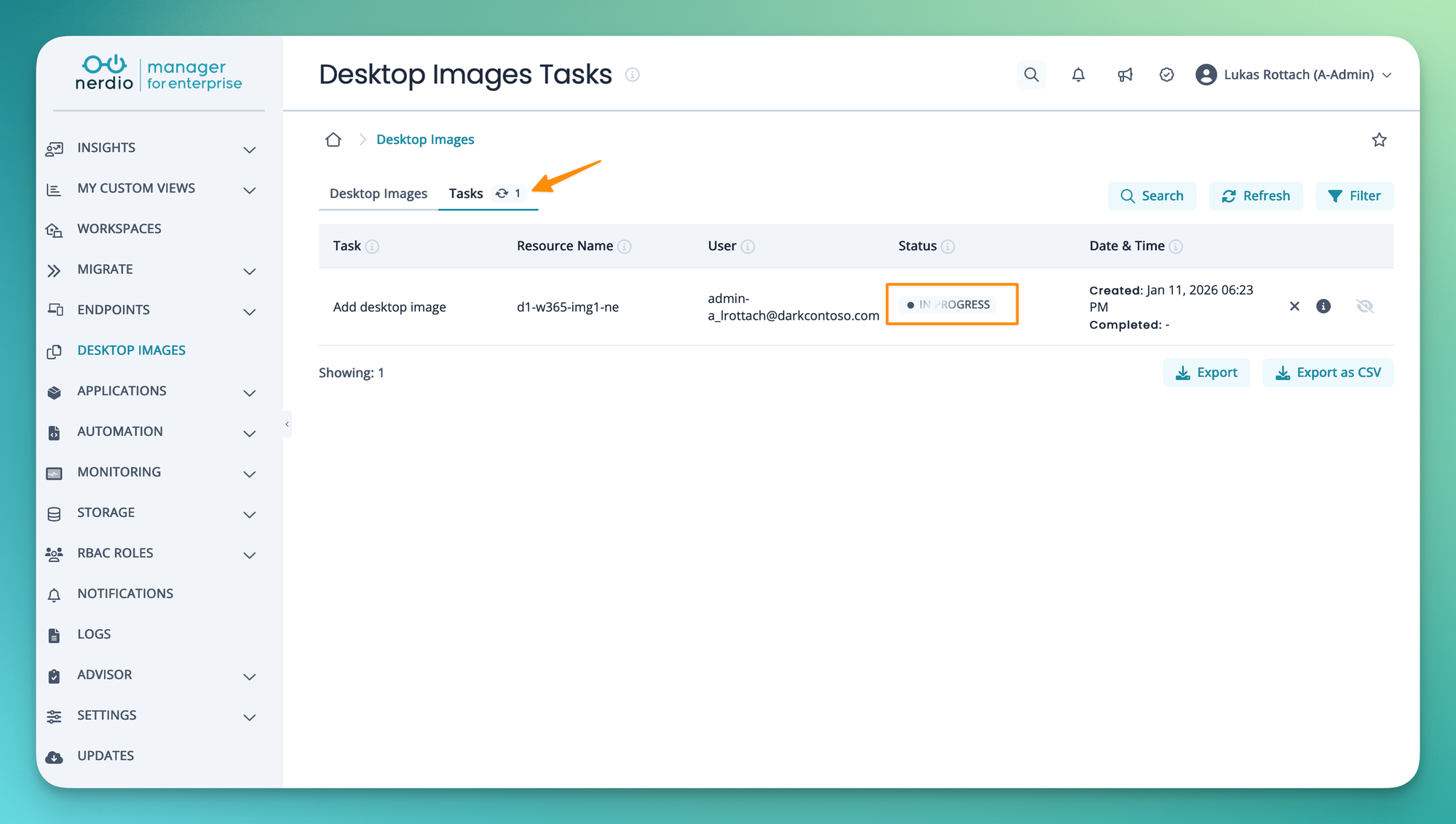Screen dimensions: 1456x824
Task: Click the verified checkmark badge icon
Action: click(1166, 75)
